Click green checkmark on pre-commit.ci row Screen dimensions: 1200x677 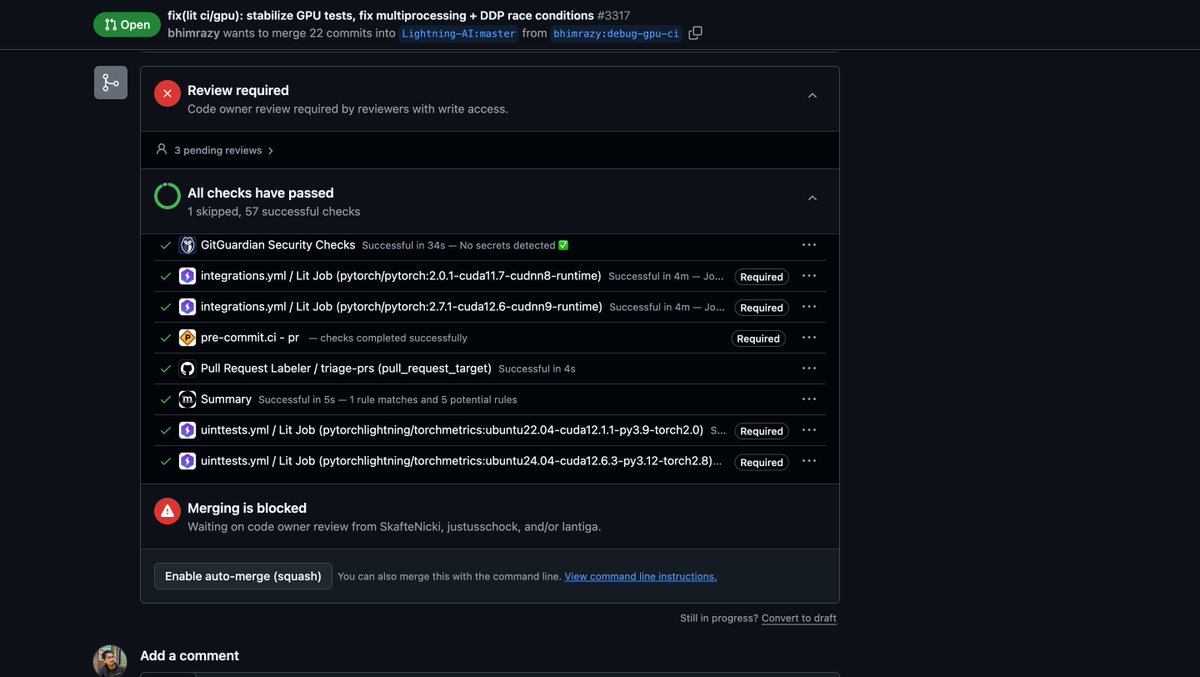pos(166,338)
